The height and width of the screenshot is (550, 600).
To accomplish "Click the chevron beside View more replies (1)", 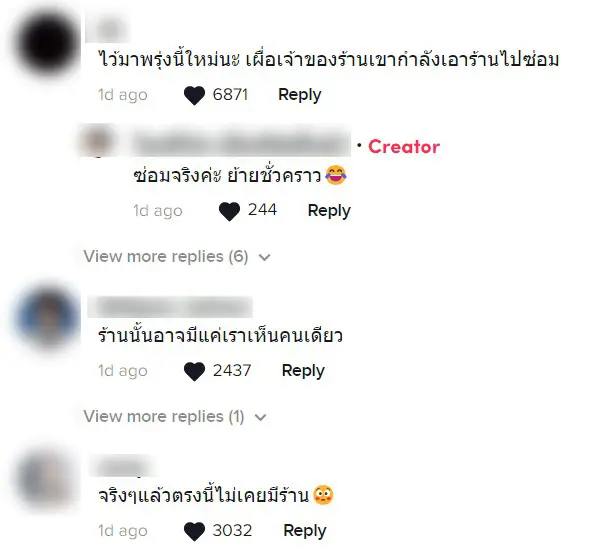I will [x=260, y=417].
